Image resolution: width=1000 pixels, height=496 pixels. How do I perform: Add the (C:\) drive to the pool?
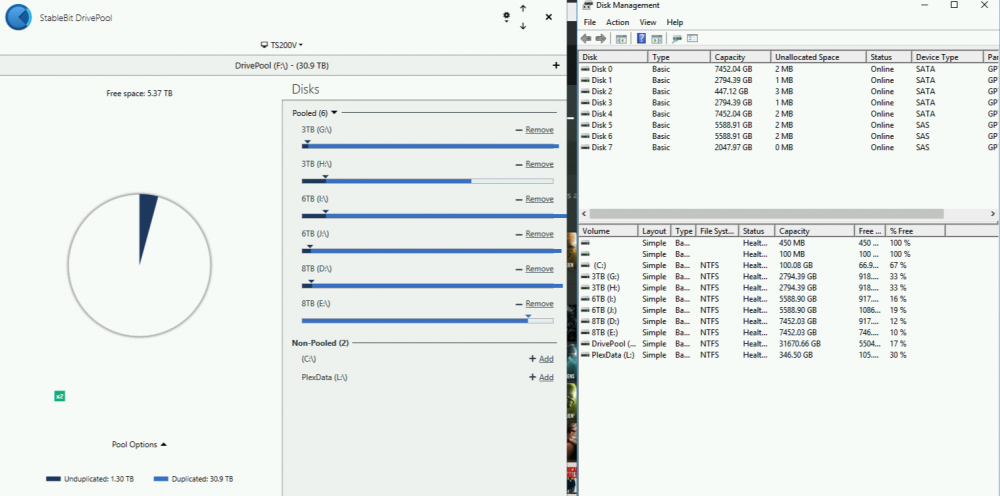tap(546, 359)
